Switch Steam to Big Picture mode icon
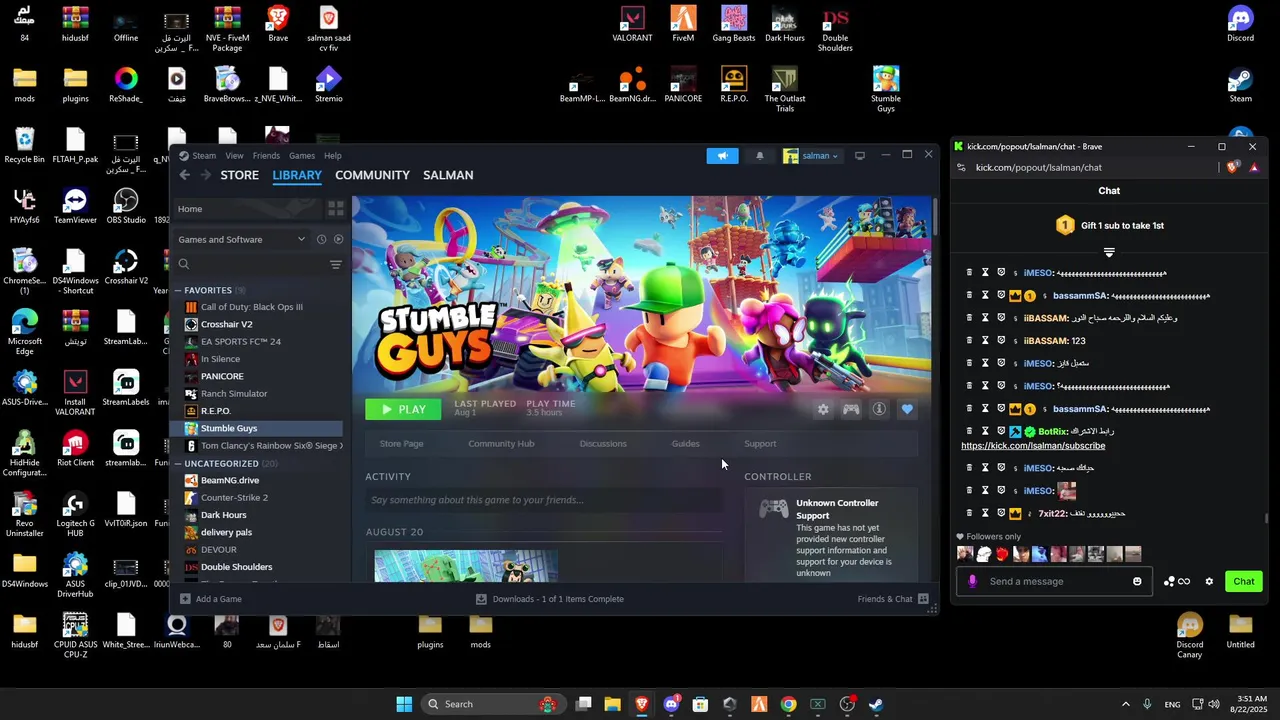Viewport: 1280px width, 720px height. pos(859,155)
